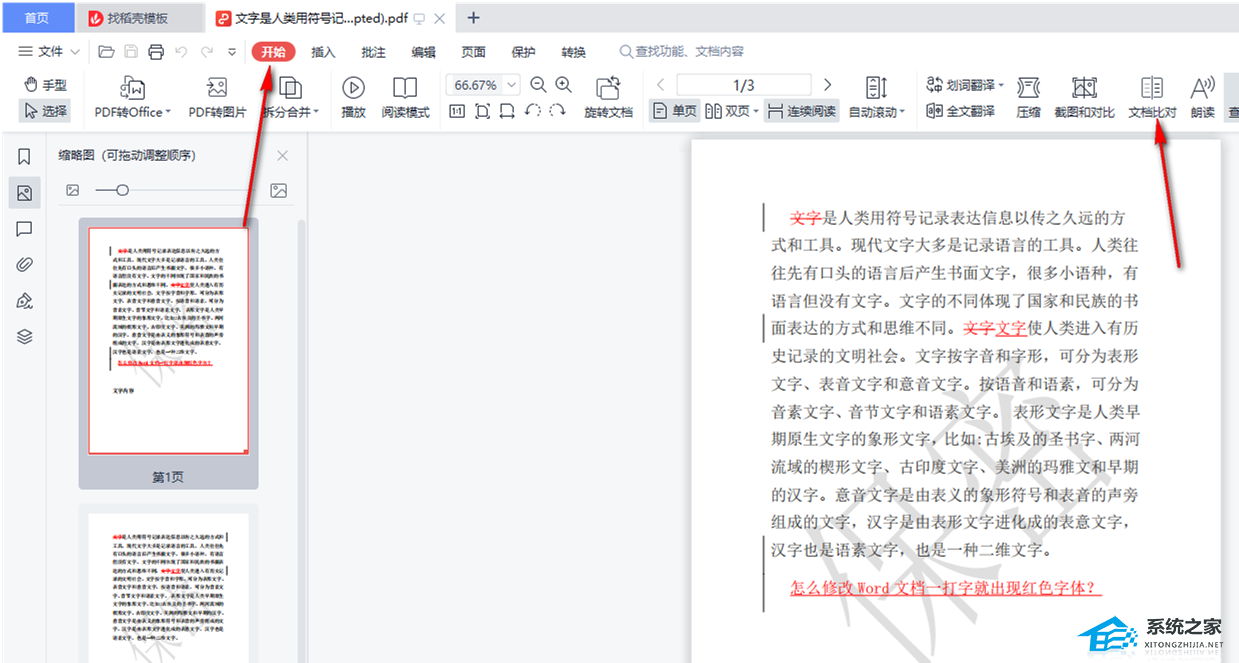
Task: Switch to the 插入 tab
Action: (323, 52)
